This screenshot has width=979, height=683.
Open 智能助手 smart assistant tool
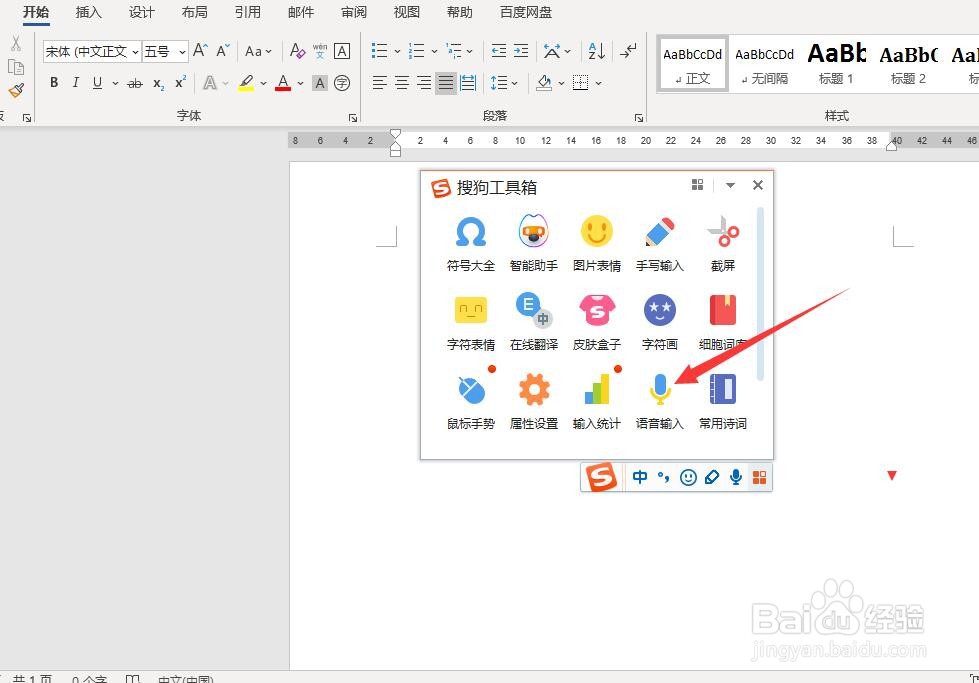534,243
